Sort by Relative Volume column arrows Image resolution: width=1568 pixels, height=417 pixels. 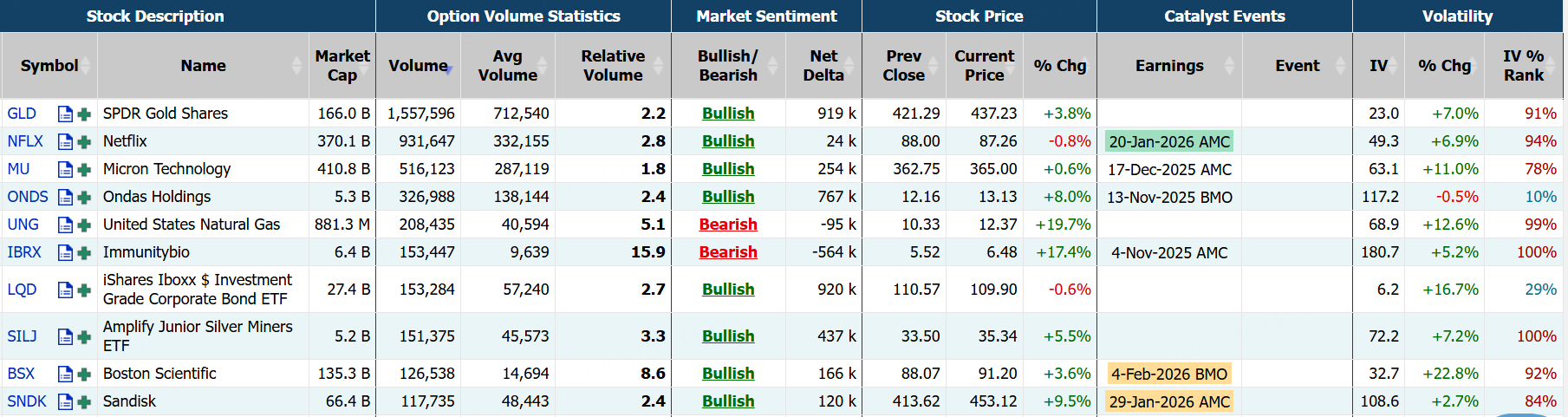coord(658,66)
